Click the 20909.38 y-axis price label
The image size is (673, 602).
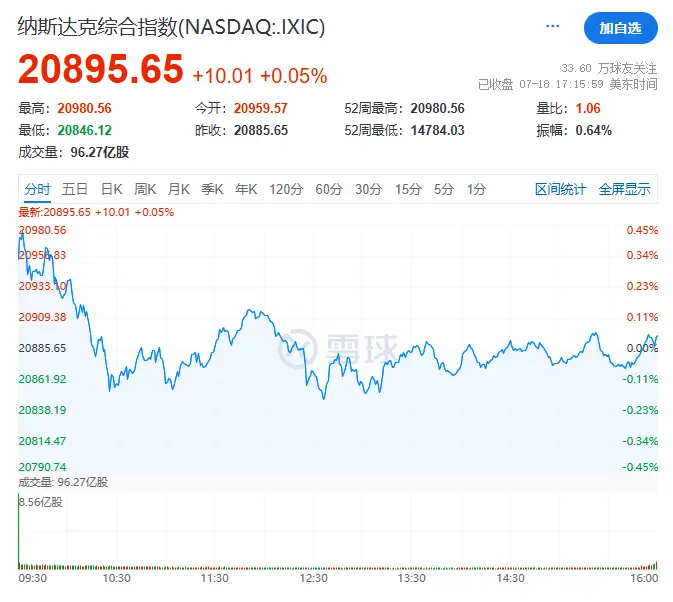tap(42, 317)
